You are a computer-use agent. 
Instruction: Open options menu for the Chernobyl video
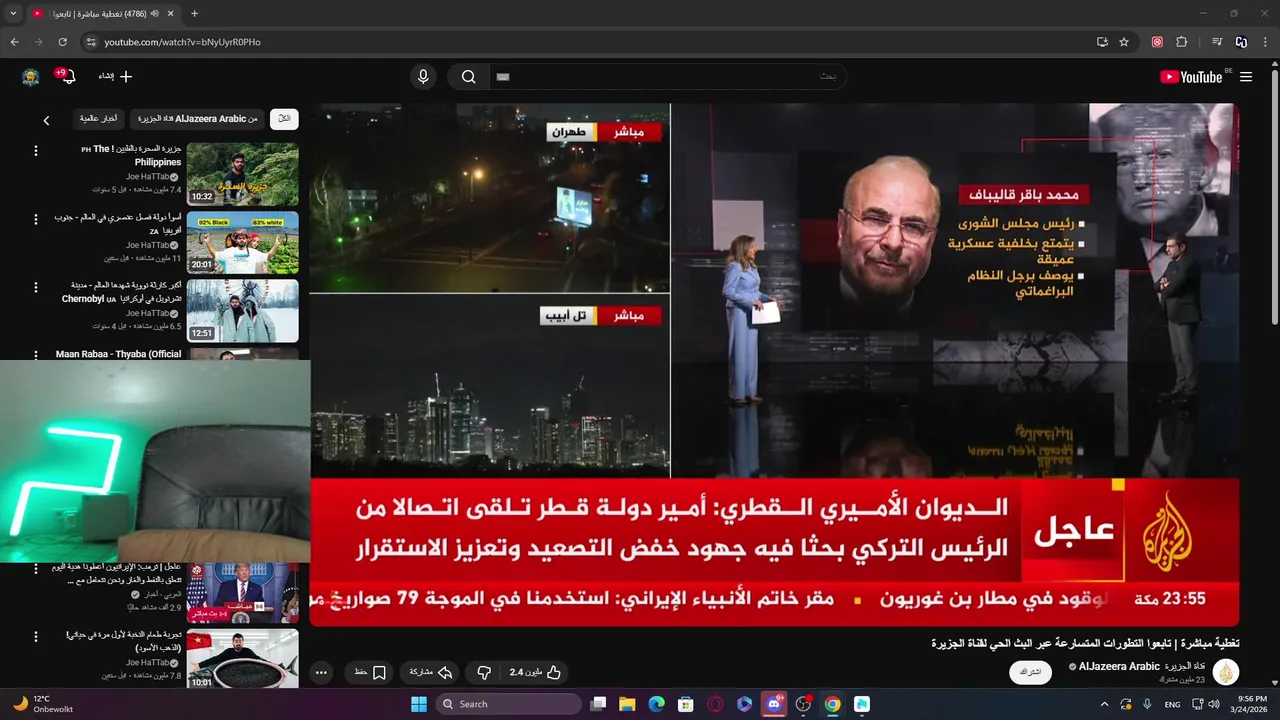(36, 287)
